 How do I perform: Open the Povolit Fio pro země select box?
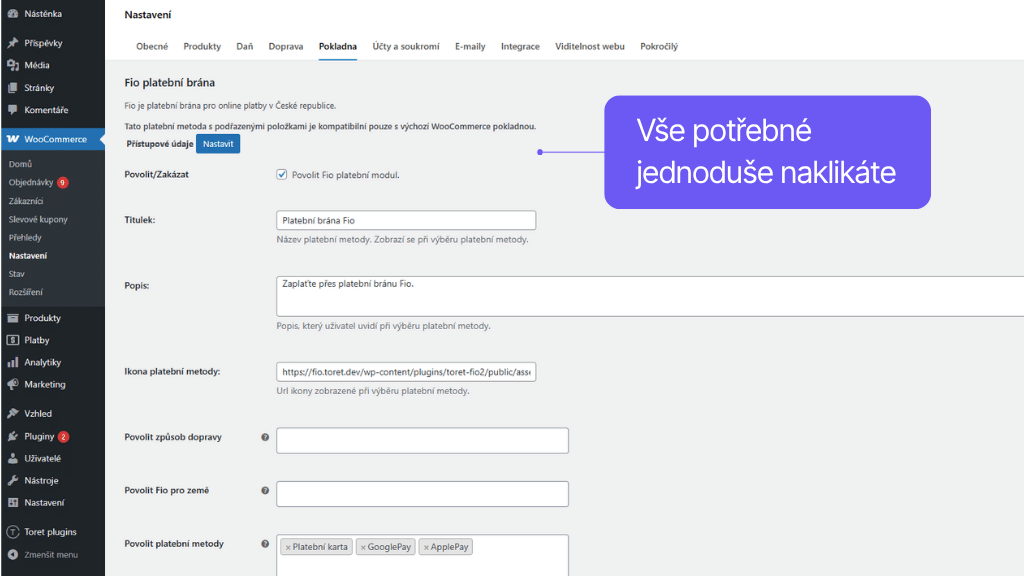422,494
